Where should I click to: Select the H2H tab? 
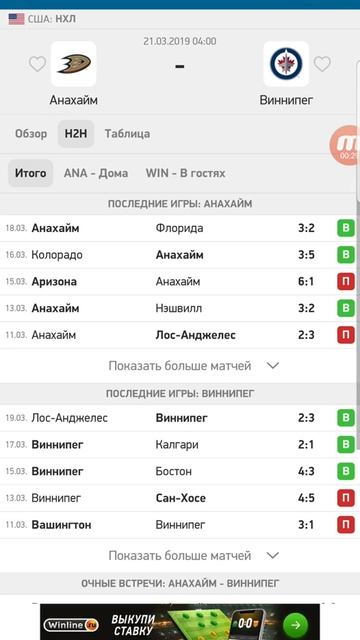(x=76, y=134)
